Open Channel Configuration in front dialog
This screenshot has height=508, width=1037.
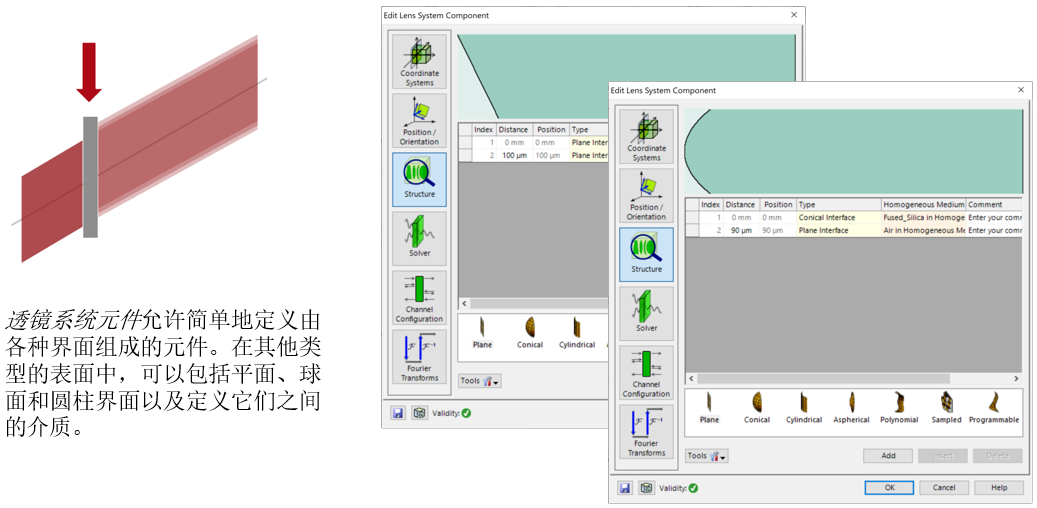coord(646,372)
